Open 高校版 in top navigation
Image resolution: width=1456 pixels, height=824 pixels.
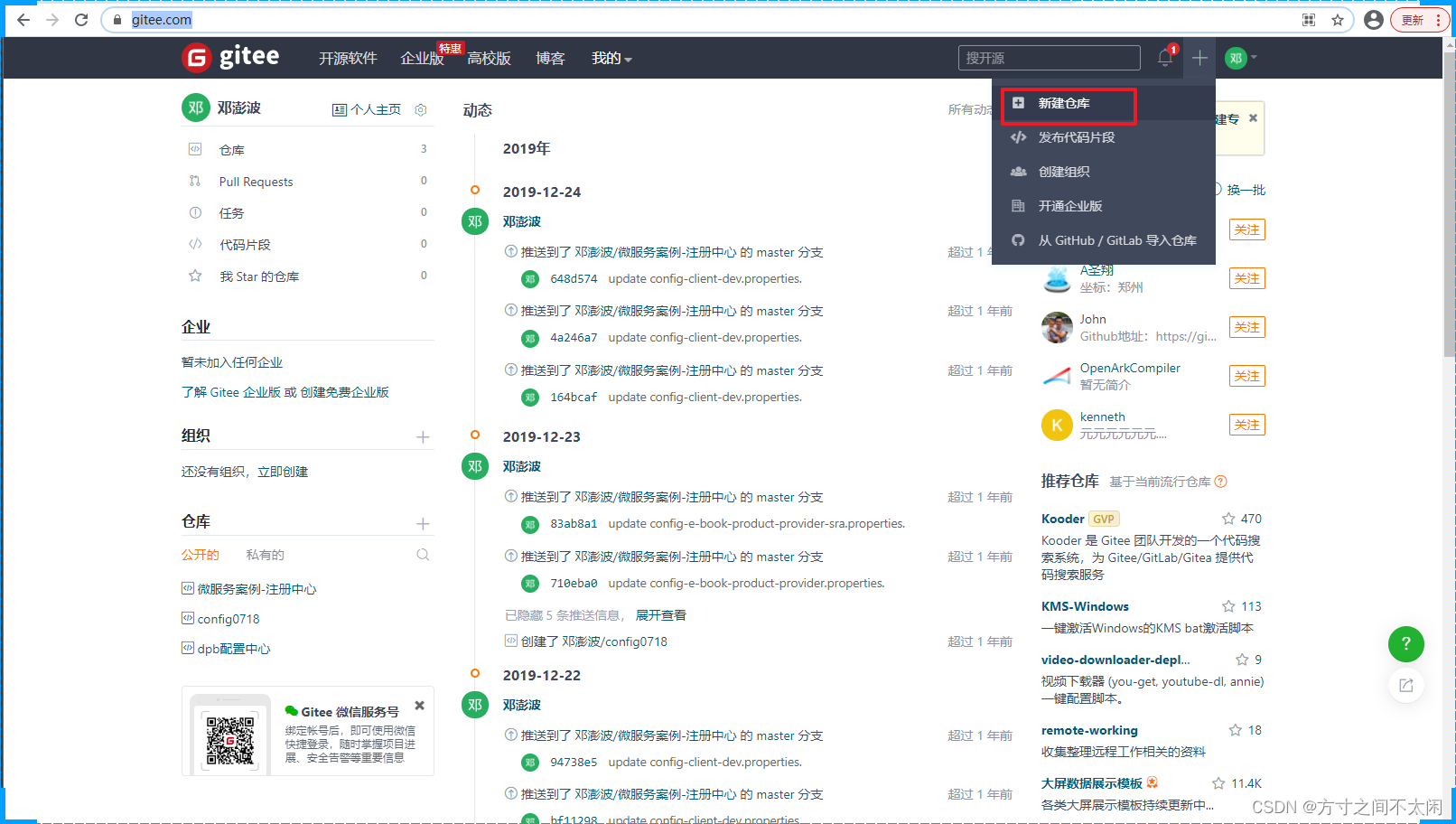click(x=490, y=58)
